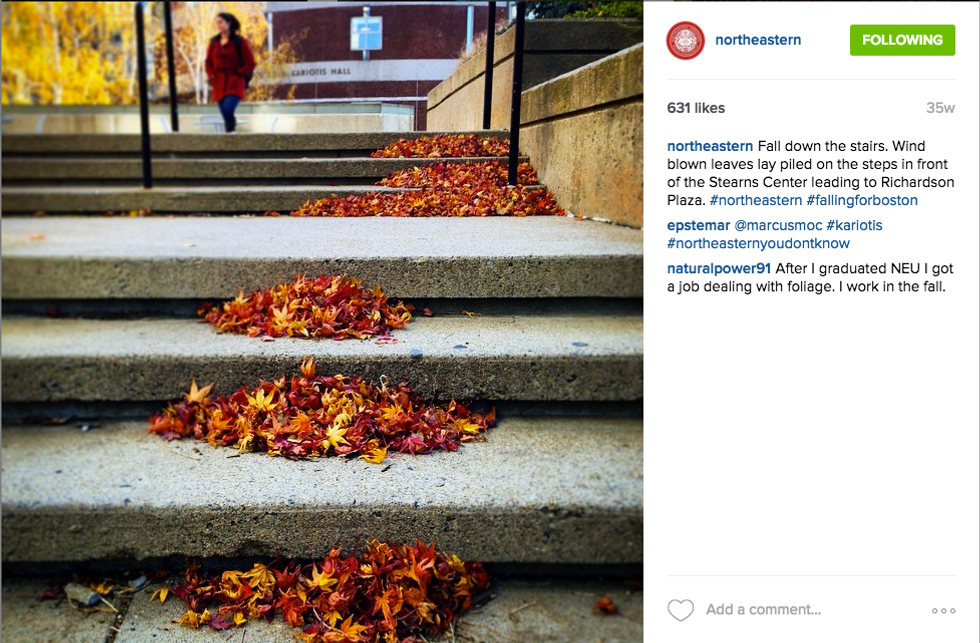The width and height of the screenshot is (980, 643).
Task: Click the leaf-covered stairs photo
Action: [x=320, y=400]
